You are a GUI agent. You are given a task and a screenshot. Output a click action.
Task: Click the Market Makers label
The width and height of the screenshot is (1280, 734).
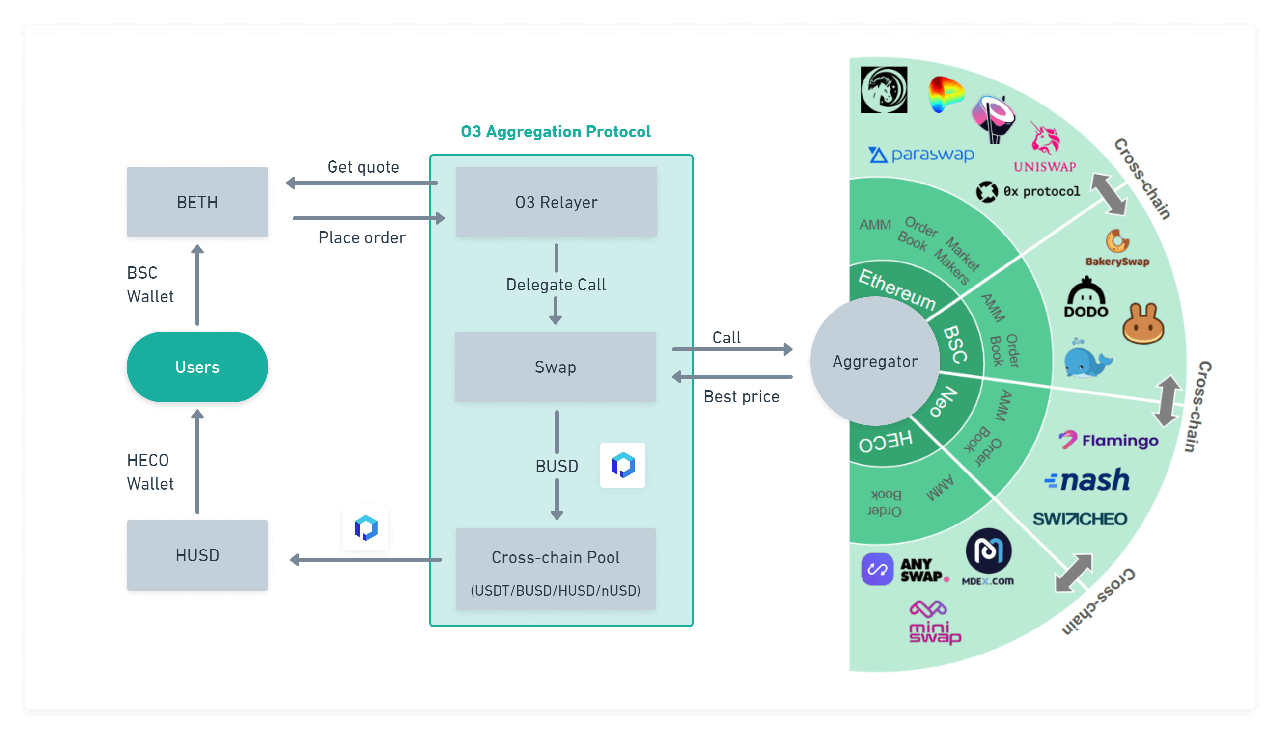(957, 260)
